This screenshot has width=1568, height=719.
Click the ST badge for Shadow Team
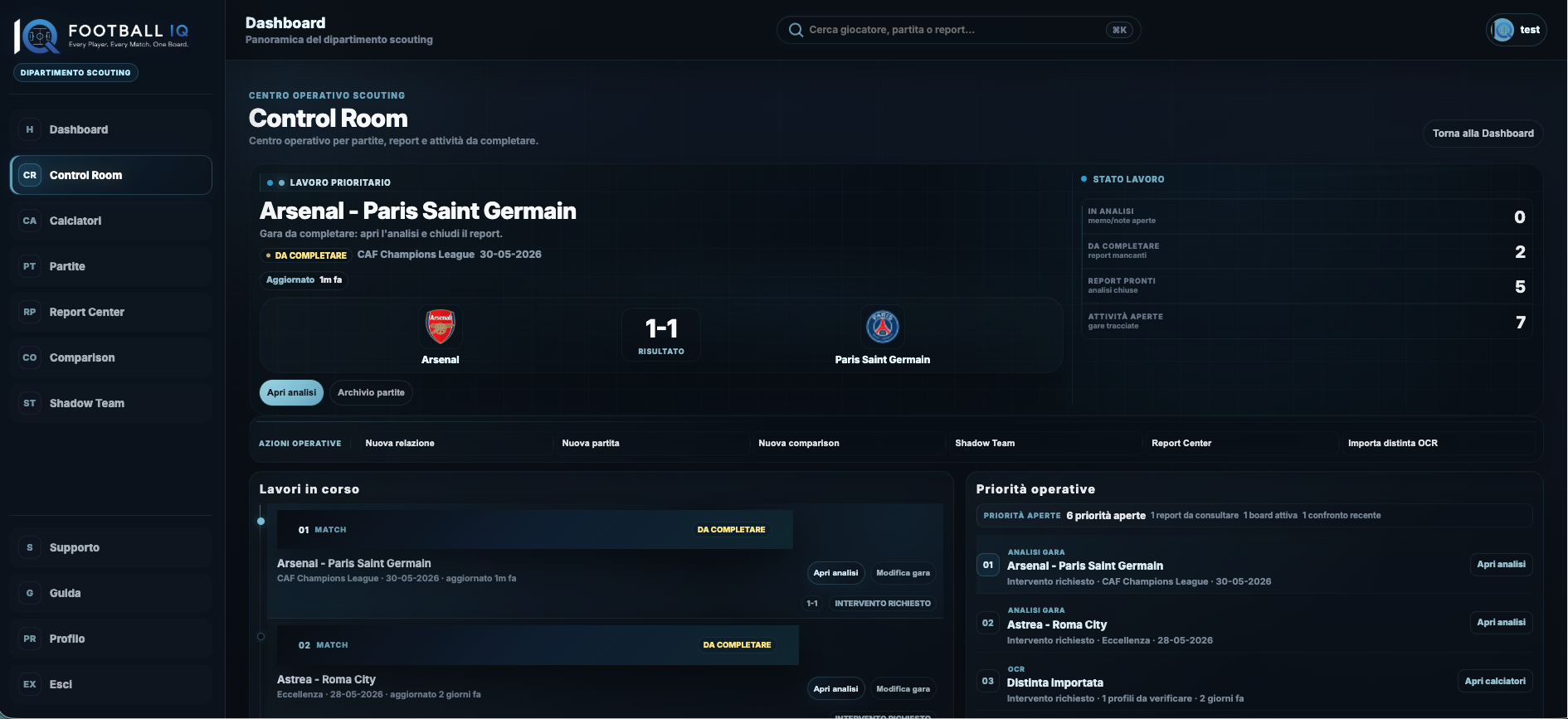(x=30, y=403)
